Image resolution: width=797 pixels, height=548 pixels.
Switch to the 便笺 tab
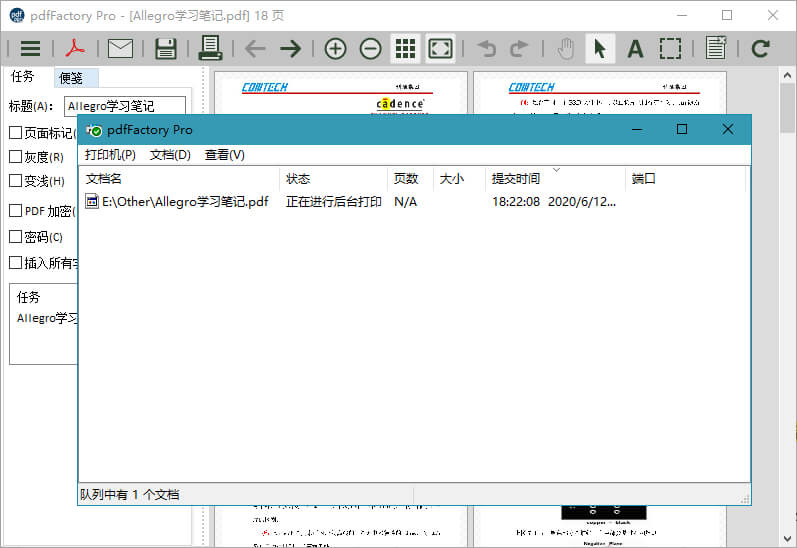(70, 77)
